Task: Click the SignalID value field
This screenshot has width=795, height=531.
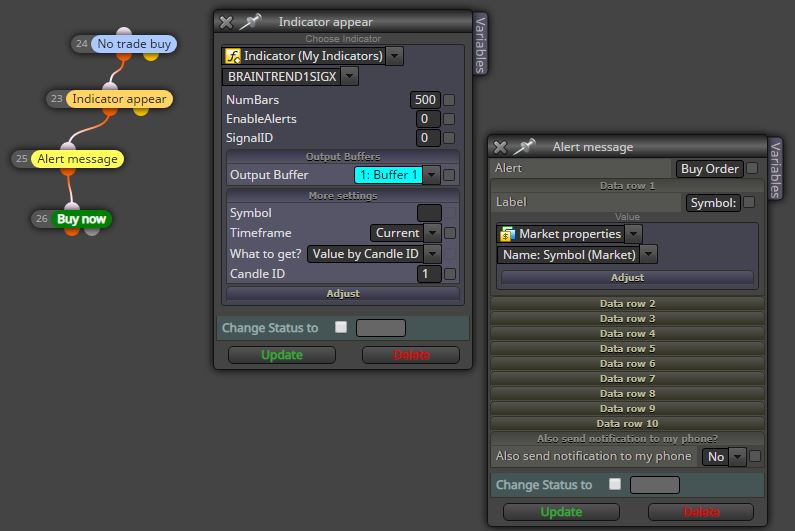Action: pos(428,138)
